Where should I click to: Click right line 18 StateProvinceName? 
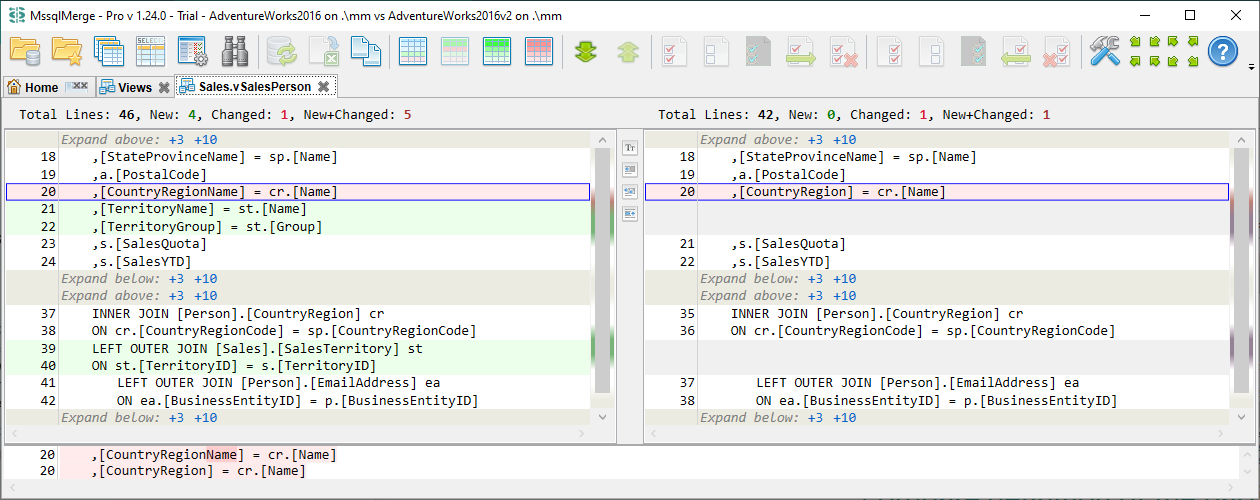tap(937, 157)
